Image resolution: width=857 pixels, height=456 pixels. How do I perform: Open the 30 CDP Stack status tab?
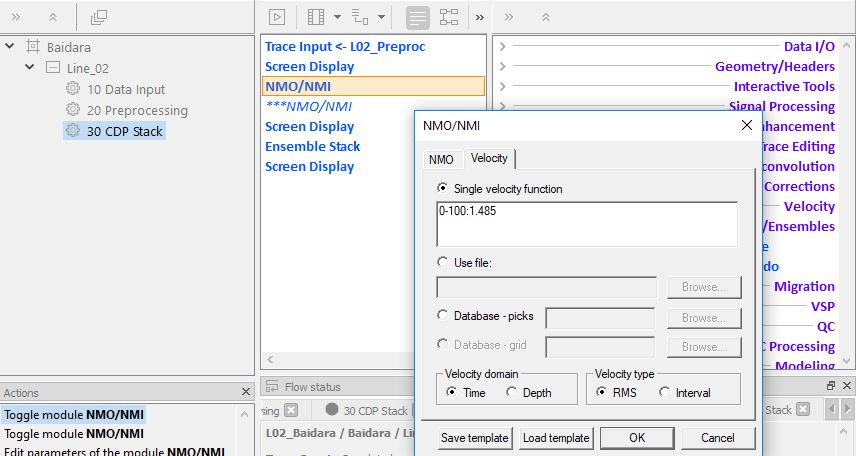[375, 411]
